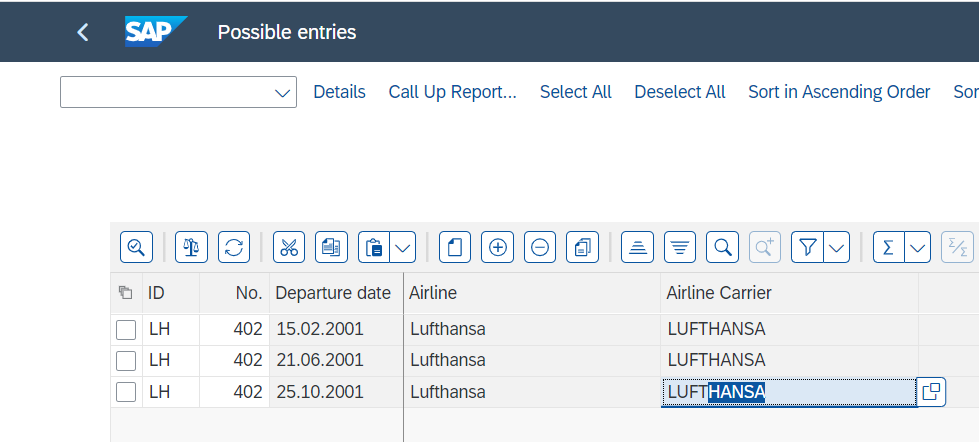The height and width of the screenshot is (442, 979).
Task: Click the Find magnifier icon in grid toolbar
Action: (x=722, y=247)
